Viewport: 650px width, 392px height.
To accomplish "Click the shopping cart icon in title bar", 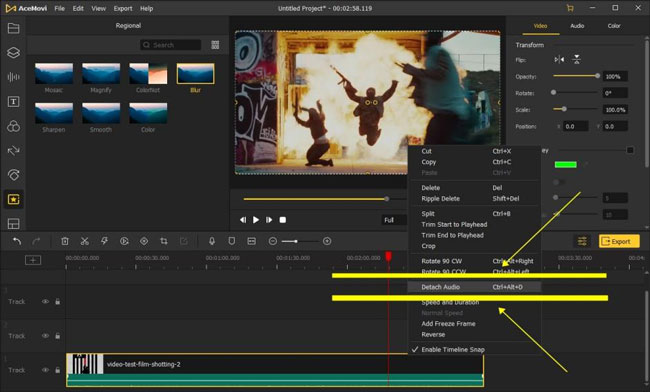I will click(x=570, y=8).
